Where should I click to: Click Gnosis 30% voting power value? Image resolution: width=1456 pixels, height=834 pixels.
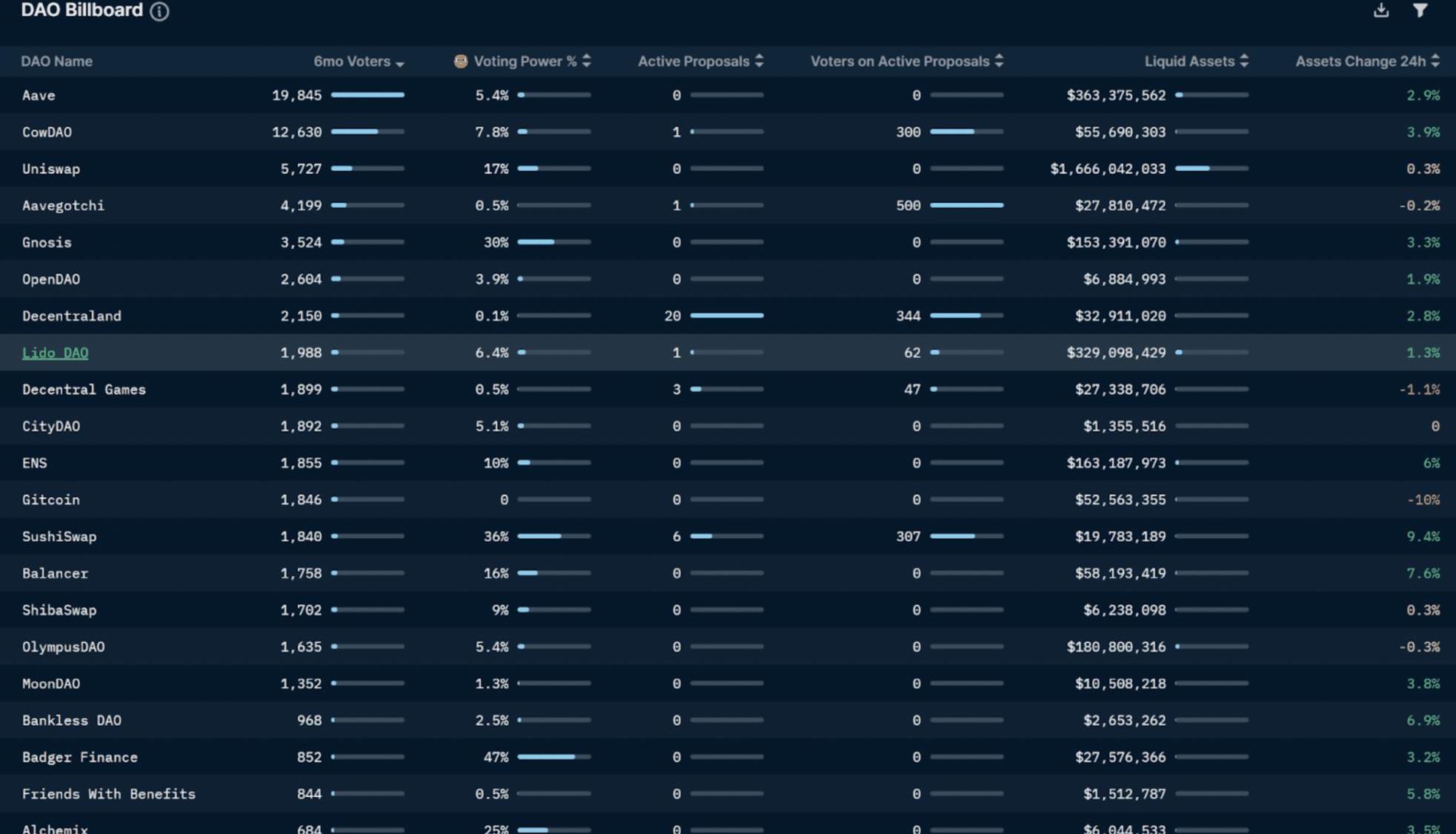tap(496, 242)
